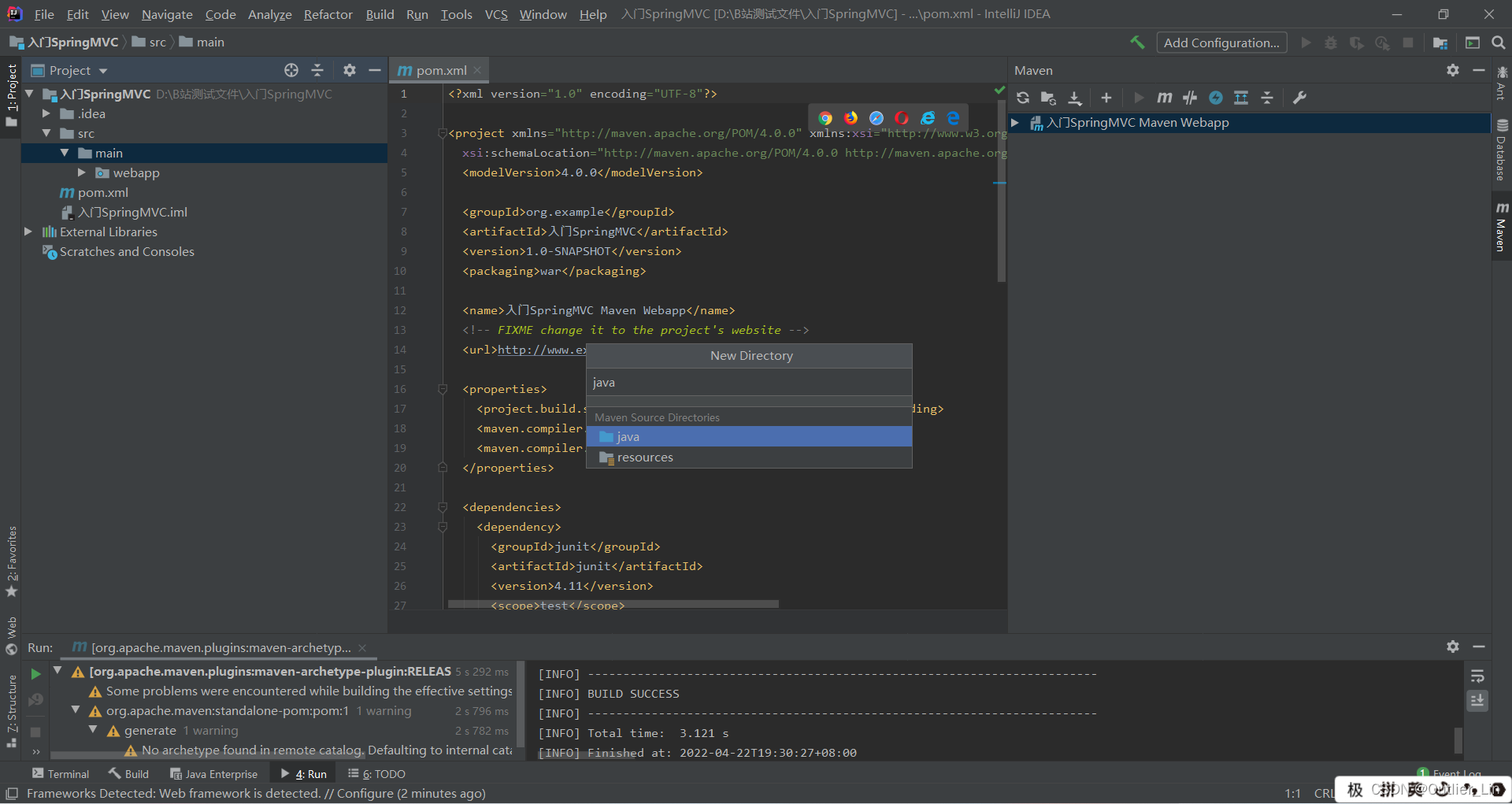Screen dimensions: 1512x804
Task: Toggle Maven offline mode
Action: tap(1190, 98)
